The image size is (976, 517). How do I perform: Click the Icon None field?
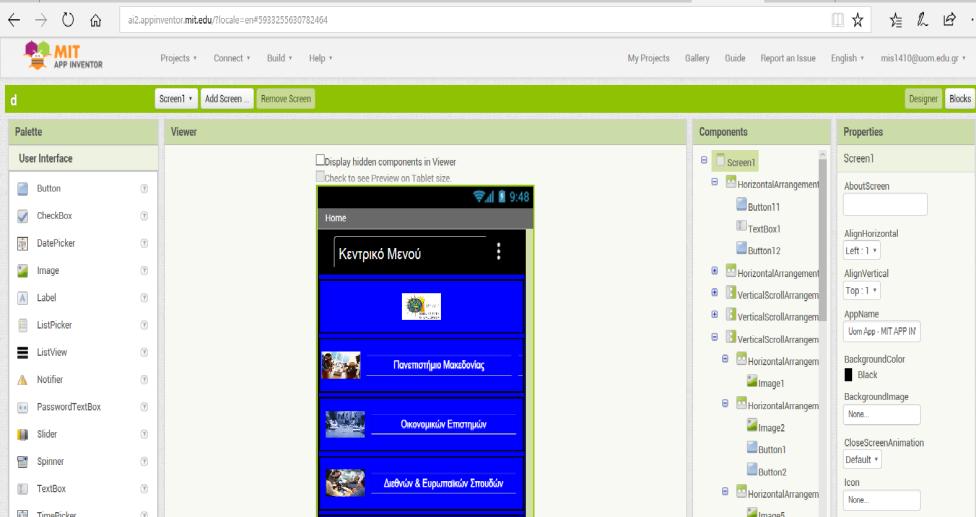[x=881, y=500]
